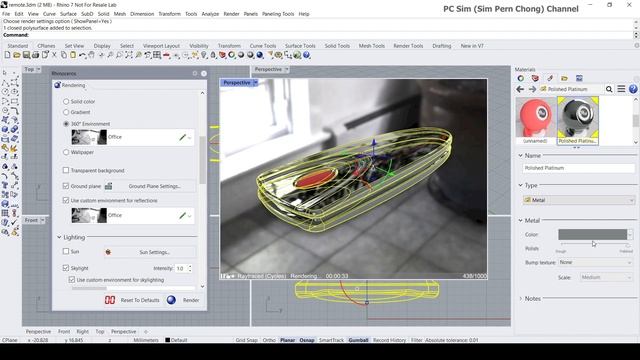Click the Undo arrow icon

coord(82,55)
